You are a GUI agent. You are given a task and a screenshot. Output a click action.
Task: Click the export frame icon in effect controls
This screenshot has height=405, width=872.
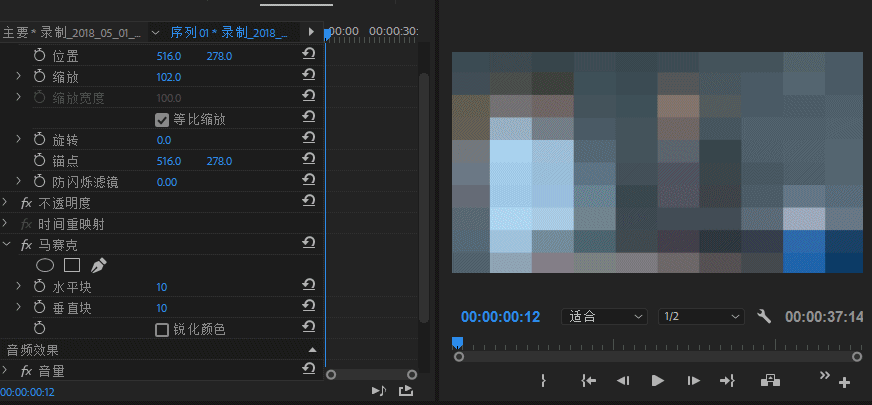click(x=405, y=391)
